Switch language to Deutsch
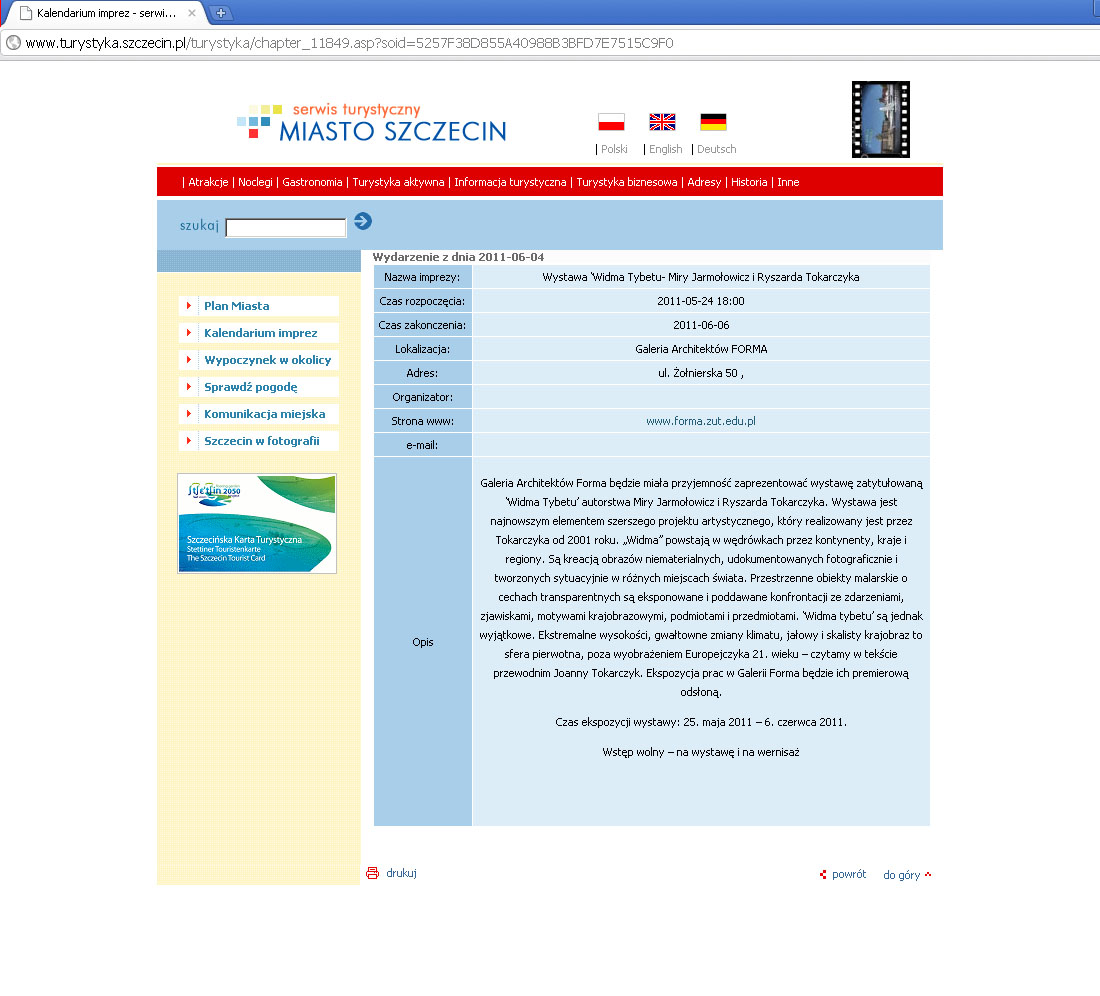 click(x=717, y=149)
